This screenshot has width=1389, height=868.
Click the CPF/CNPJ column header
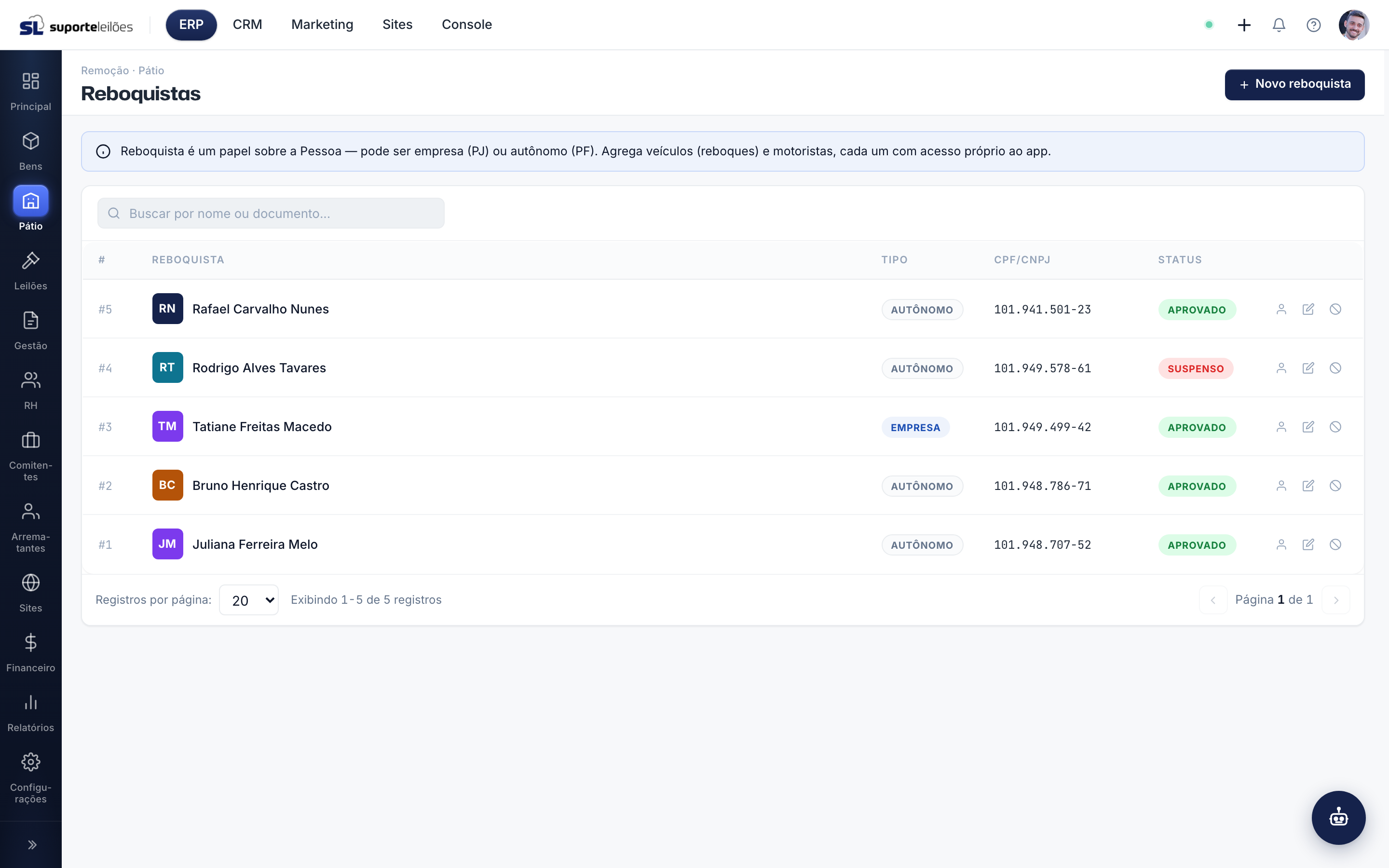pos(1022,260)
